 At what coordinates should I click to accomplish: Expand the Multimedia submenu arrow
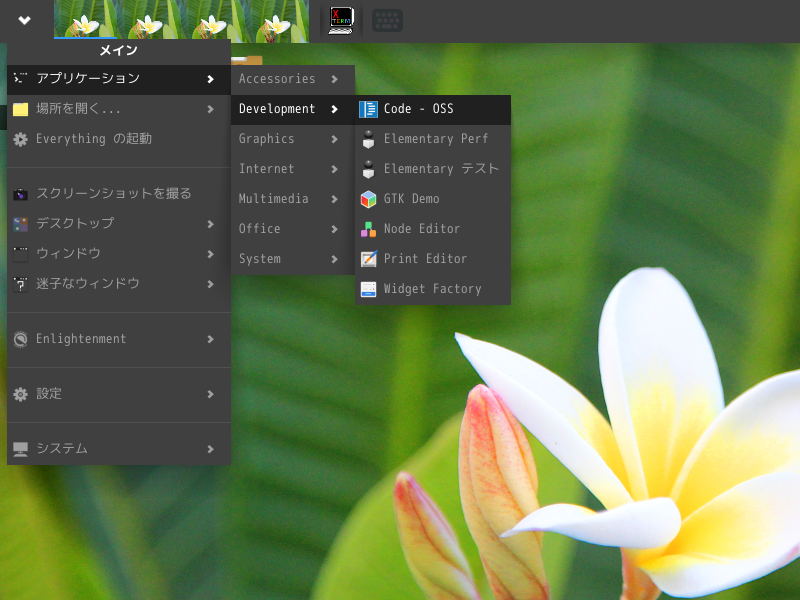click(335, 199)
